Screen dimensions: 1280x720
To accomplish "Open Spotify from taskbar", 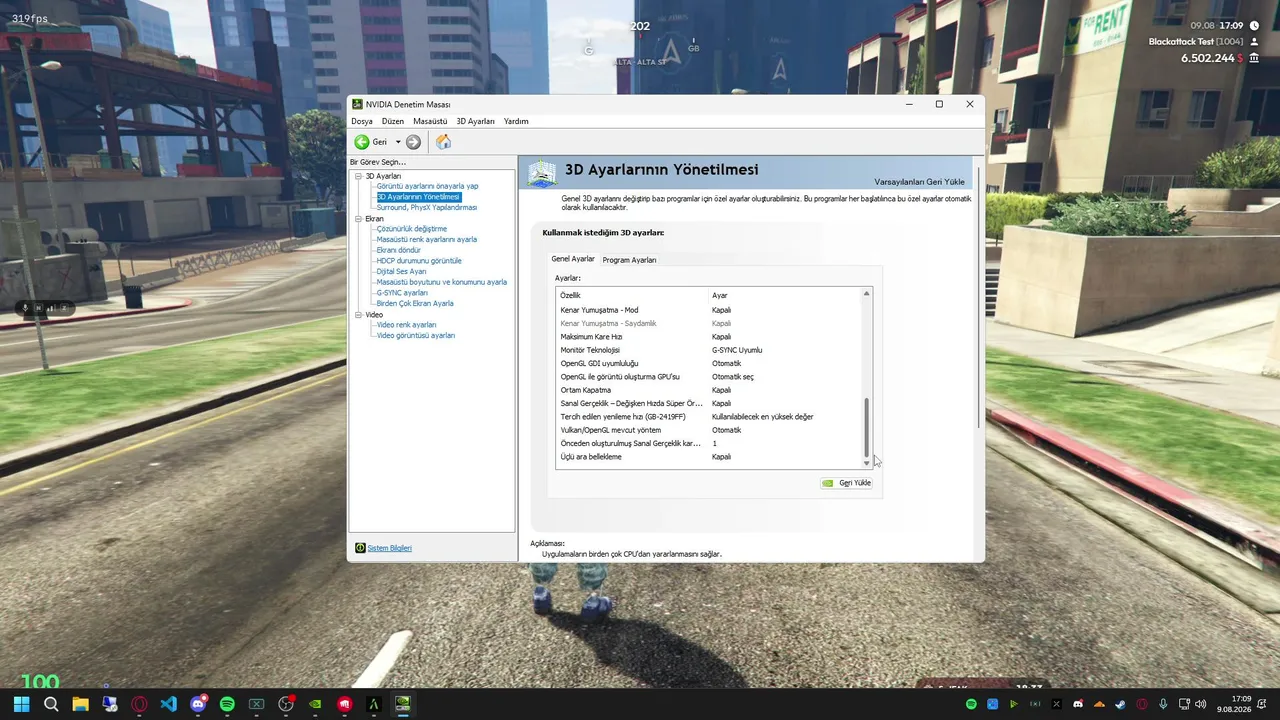I will tap(227, 704).
